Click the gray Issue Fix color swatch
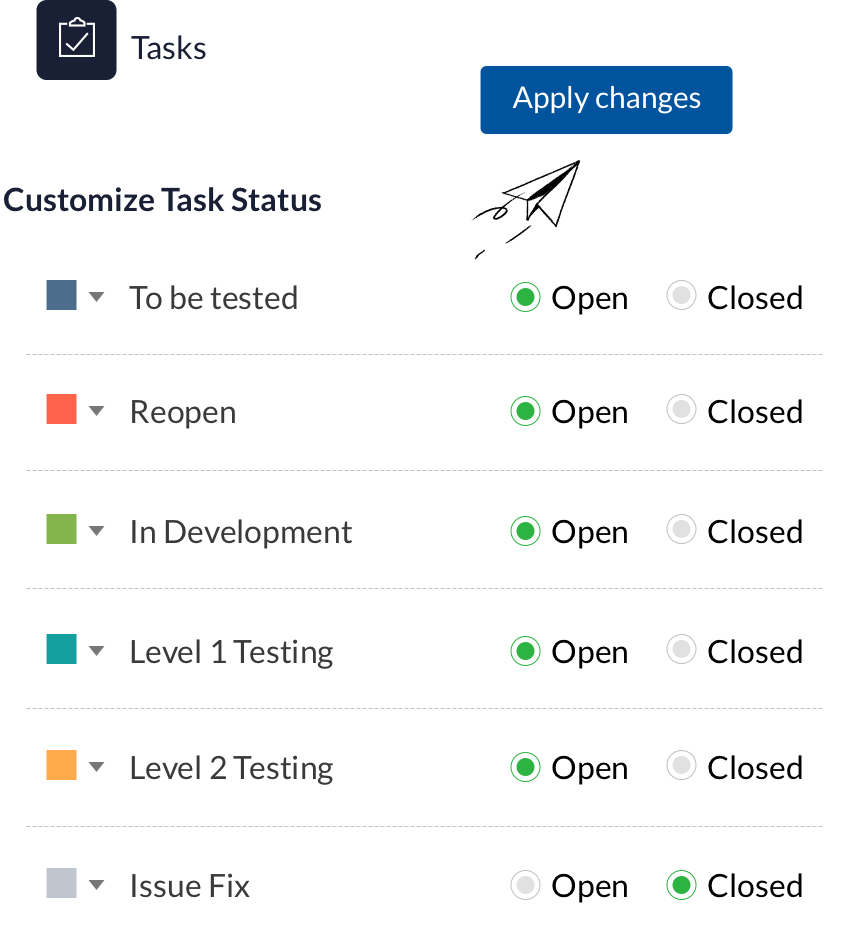847x944 pixels. click(x=62, y=883)
